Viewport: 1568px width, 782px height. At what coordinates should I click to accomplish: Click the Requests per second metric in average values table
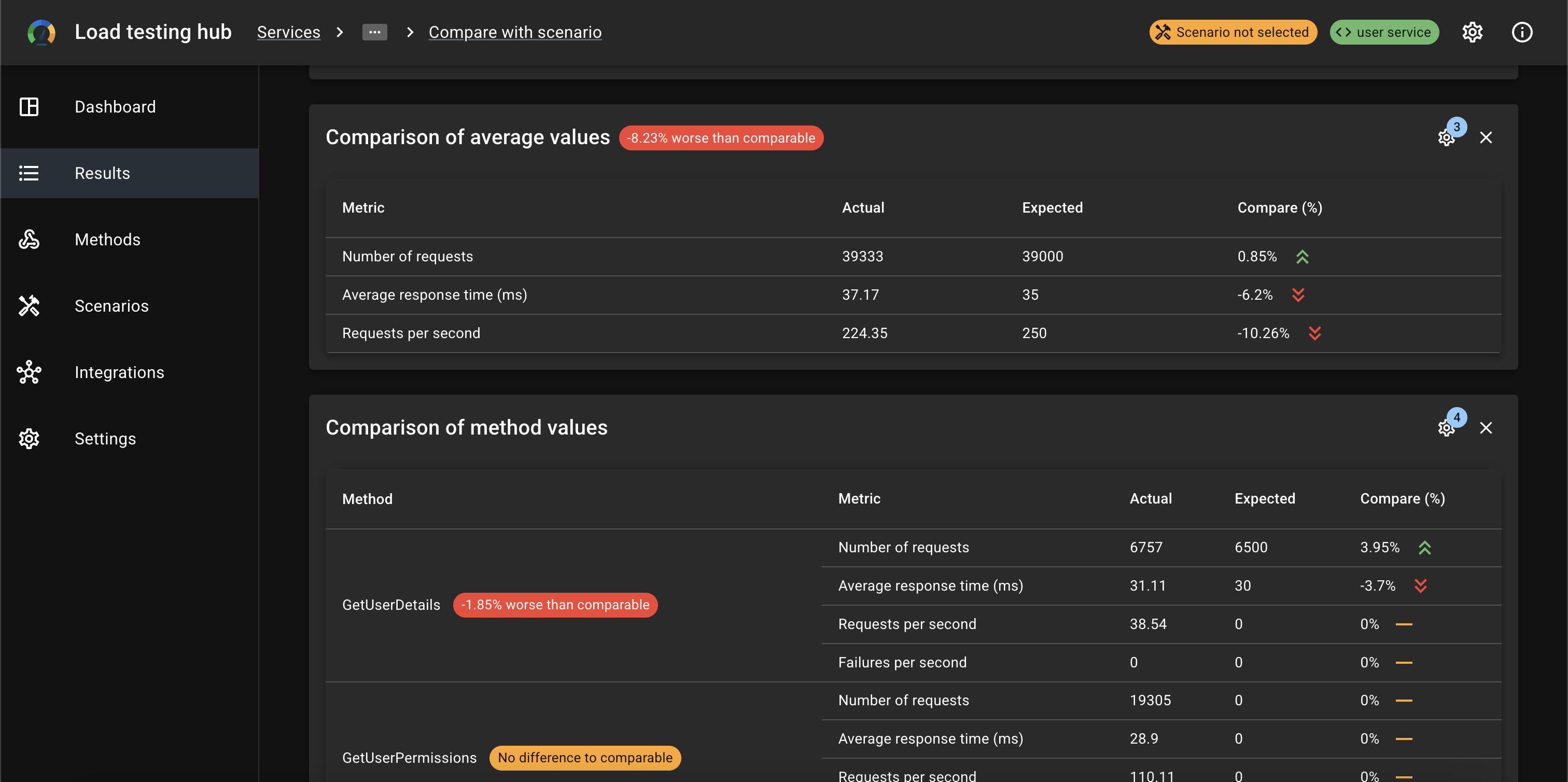point(411,333)
